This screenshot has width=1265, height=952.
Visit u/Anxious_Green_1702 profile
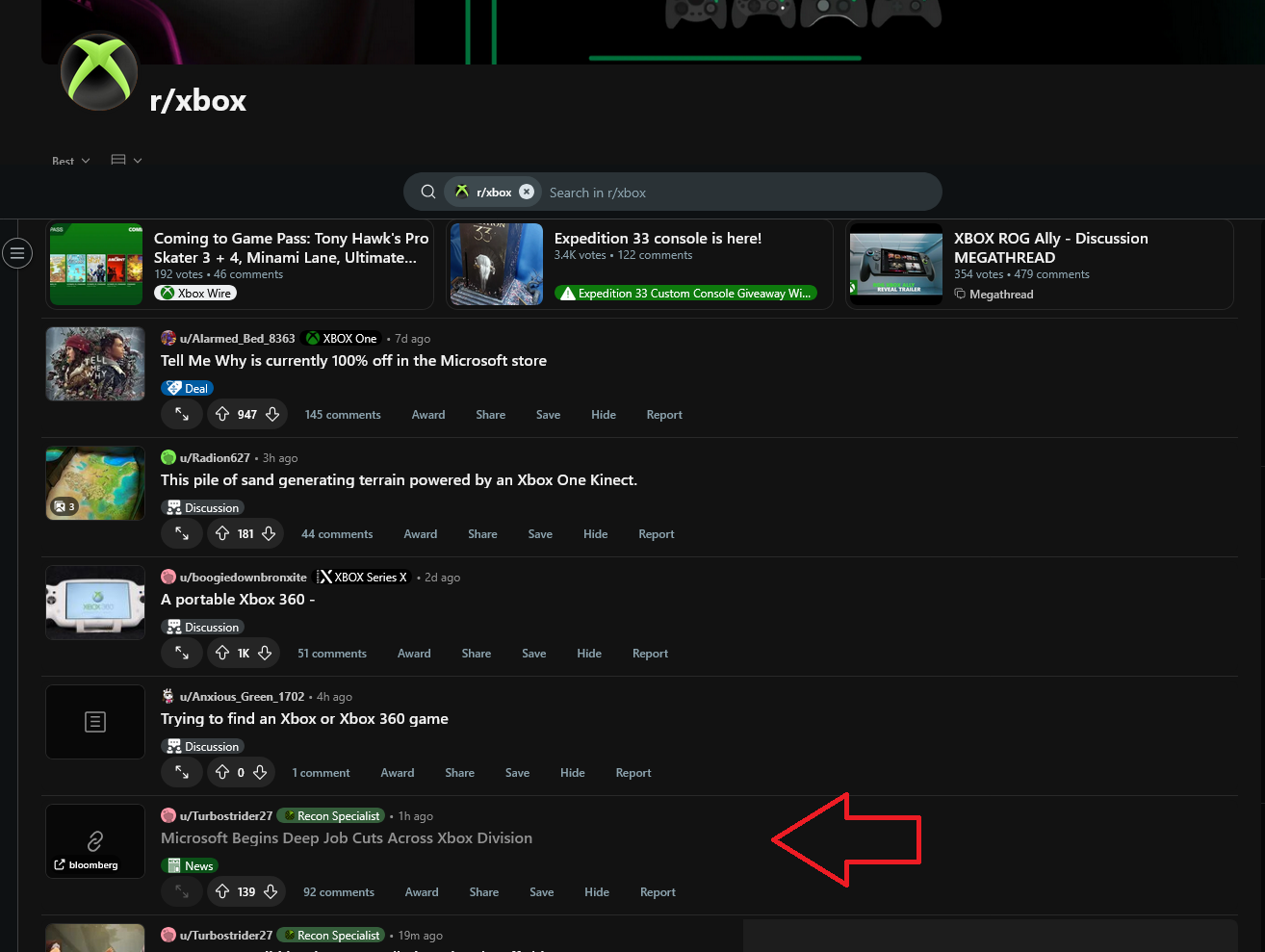click(242, 696)
